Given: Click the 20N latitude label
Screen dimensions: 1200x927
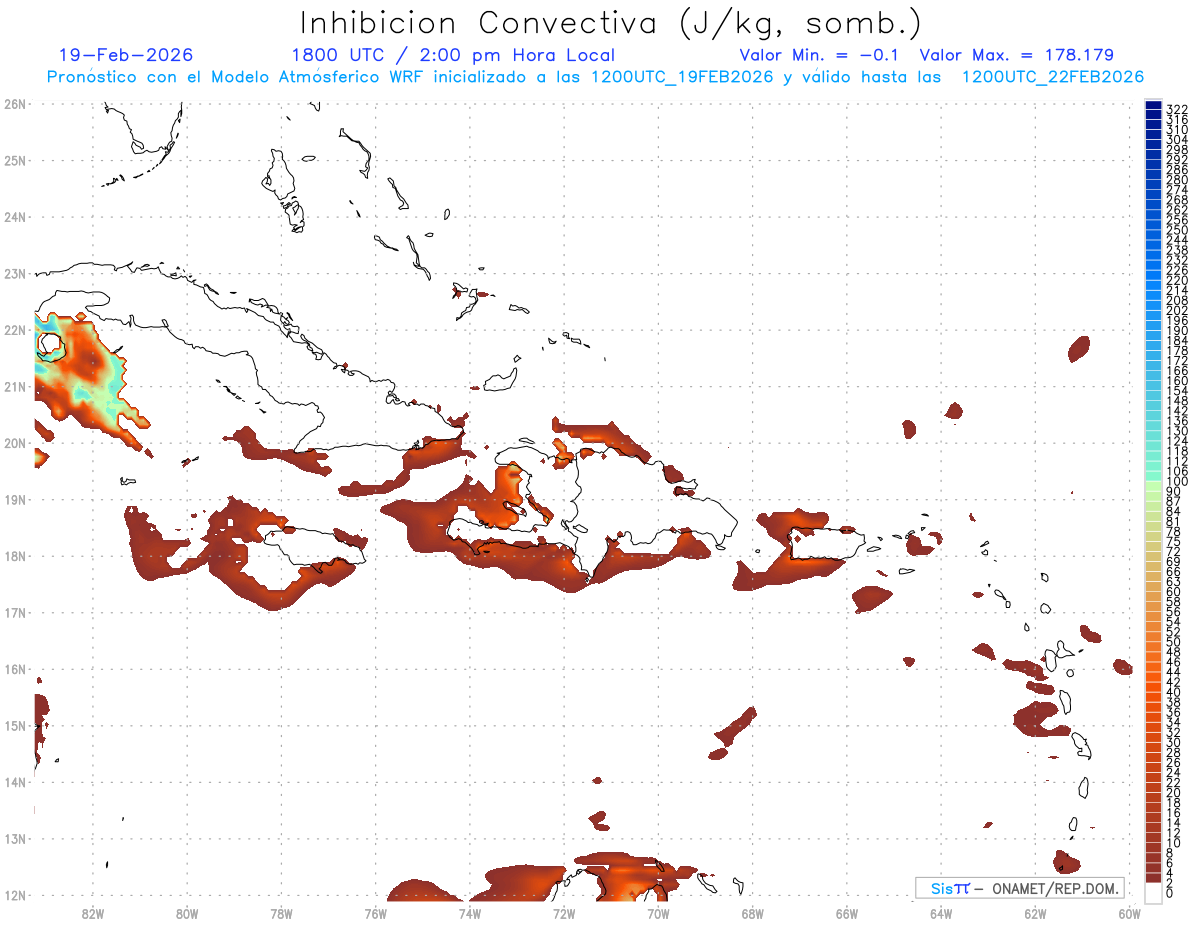Looking at the screenshot, I should 15,442.
